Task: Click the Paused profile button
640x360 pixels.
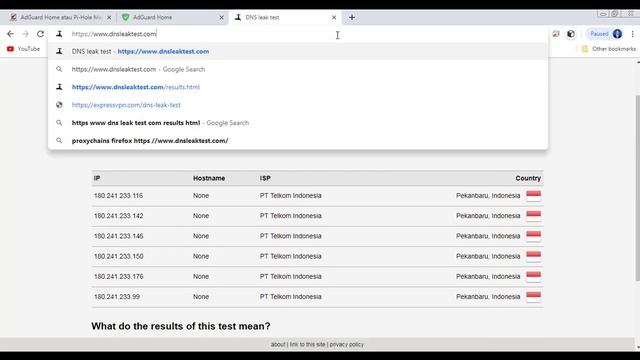Action: point(605,34)
